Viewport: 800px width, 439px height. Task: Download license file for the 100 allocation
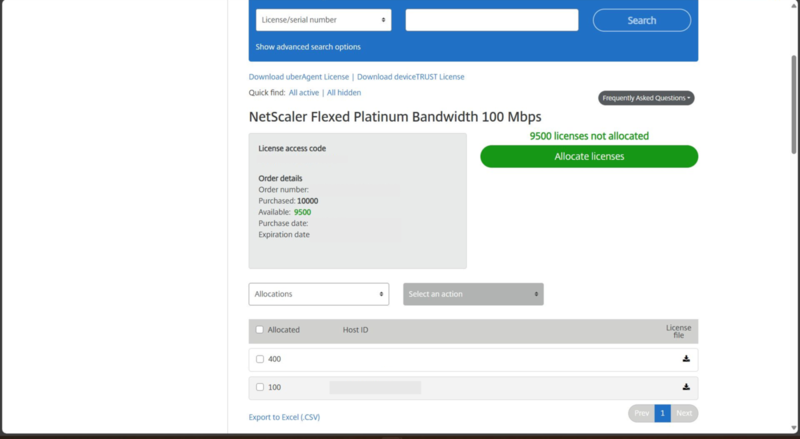coord(686,387)
